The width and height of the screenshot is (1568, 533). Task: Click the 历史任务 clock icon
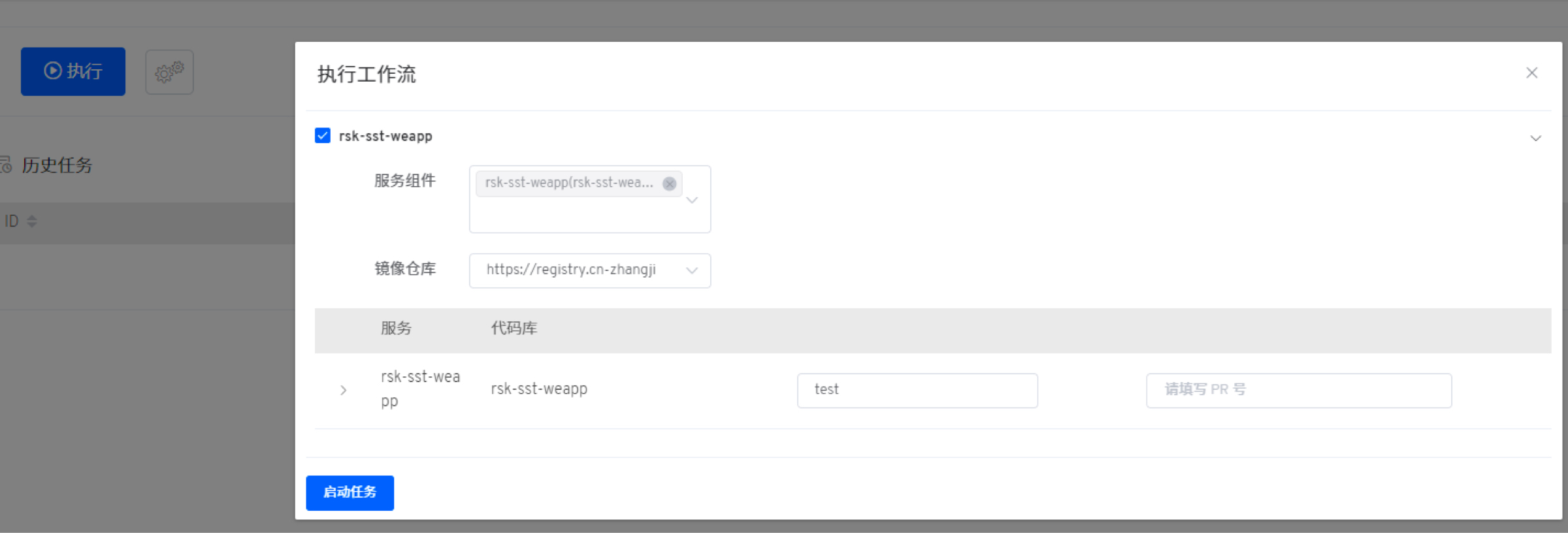(x=7, y=165)
